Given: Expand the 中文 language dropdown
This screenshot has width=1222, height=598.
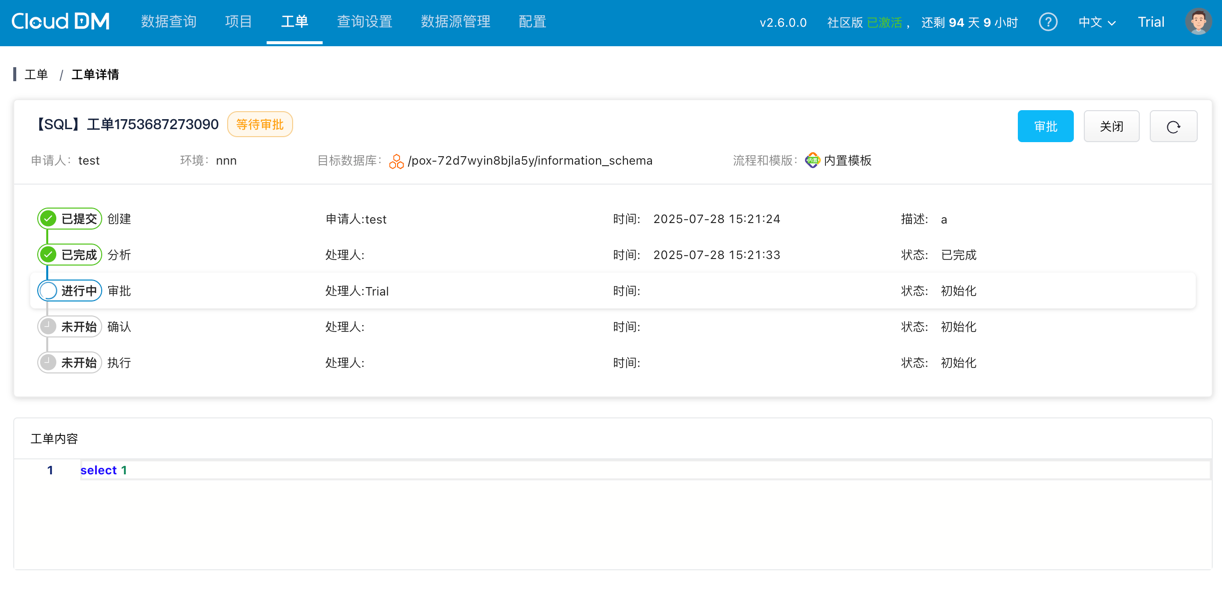Looking at the screenshot, I should pos(1096,22).
